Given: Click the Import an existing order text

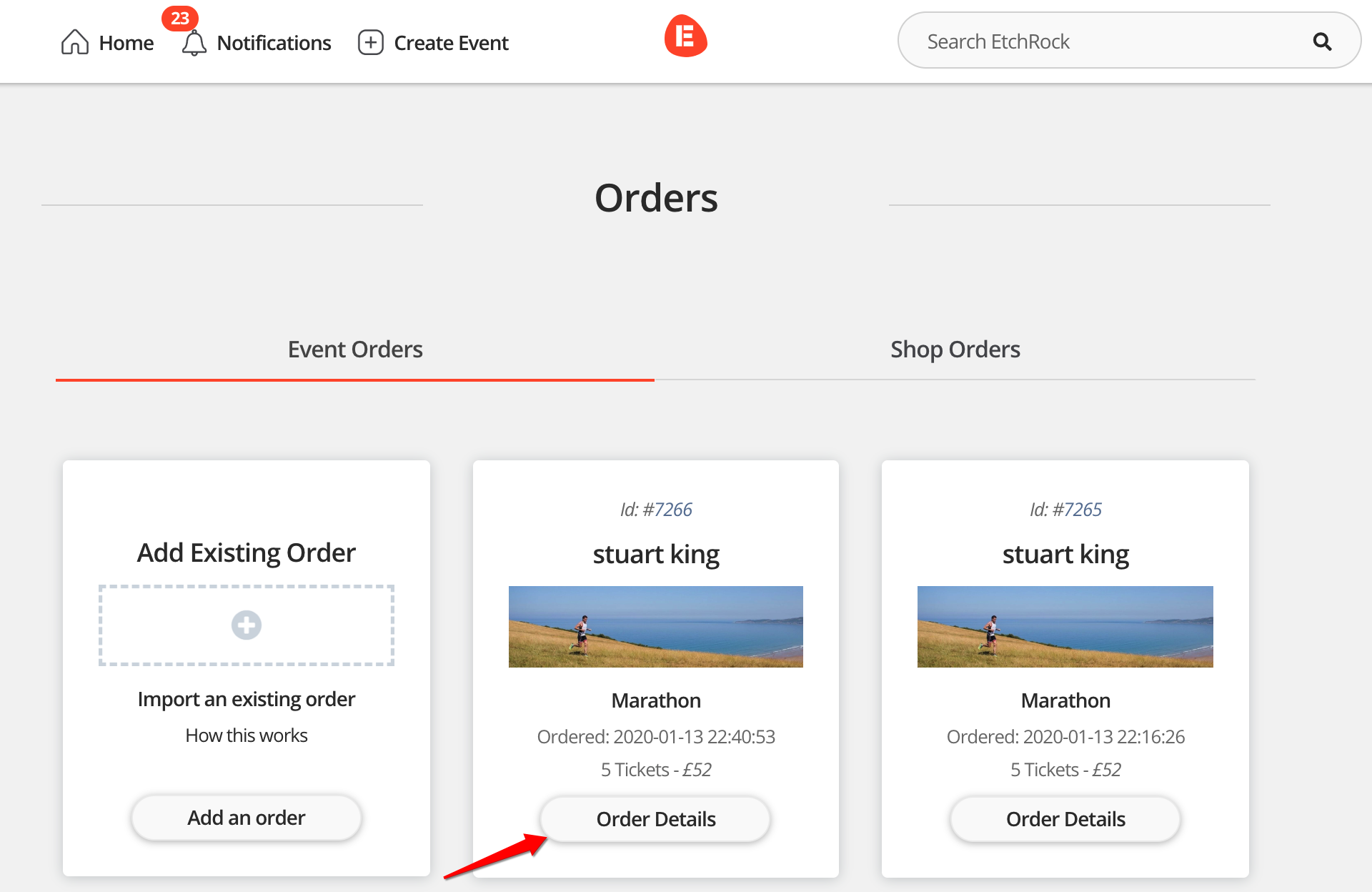Looking at the screenshot, I should 246,699.
